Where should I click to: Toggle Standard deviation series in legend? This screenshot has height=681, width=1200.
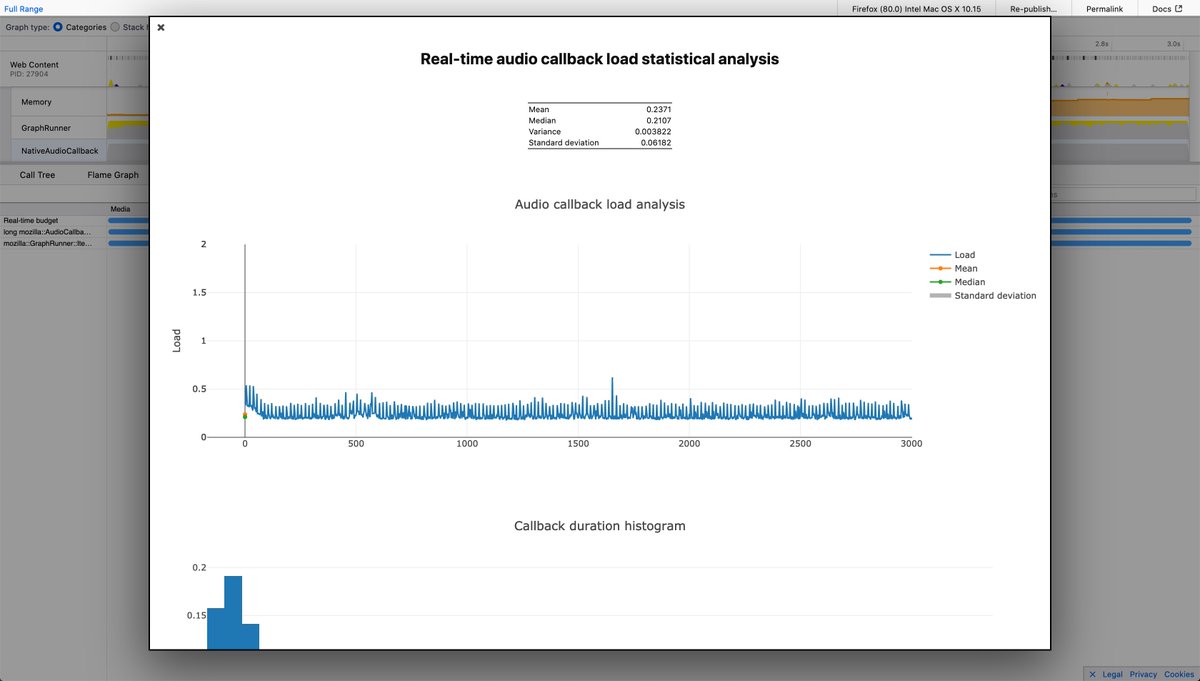coord(983,296)
